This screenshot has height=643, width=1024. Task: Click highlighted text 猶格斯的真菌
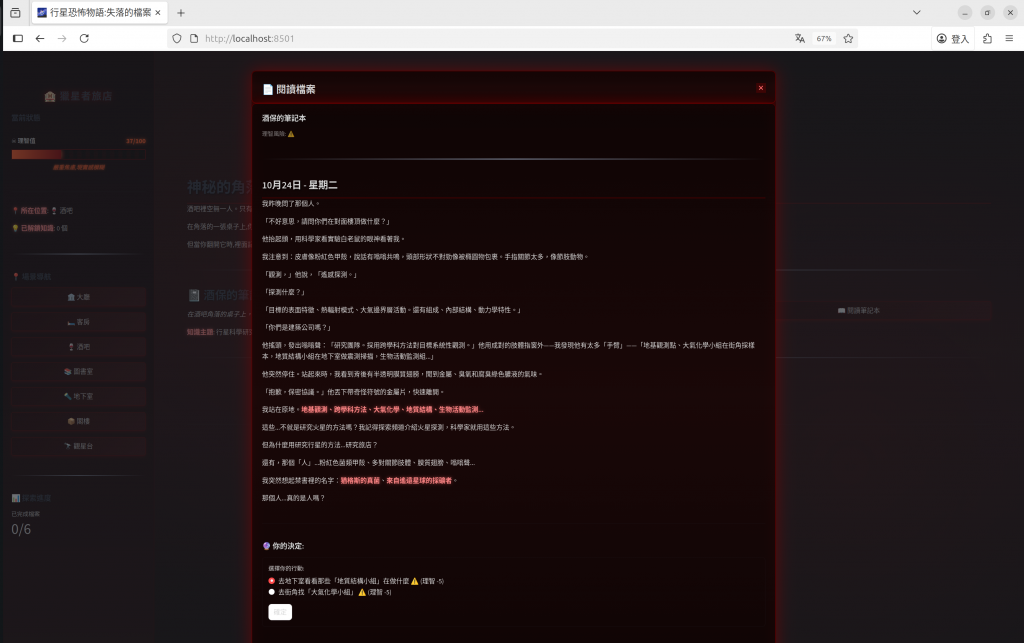tap(360, 480)
